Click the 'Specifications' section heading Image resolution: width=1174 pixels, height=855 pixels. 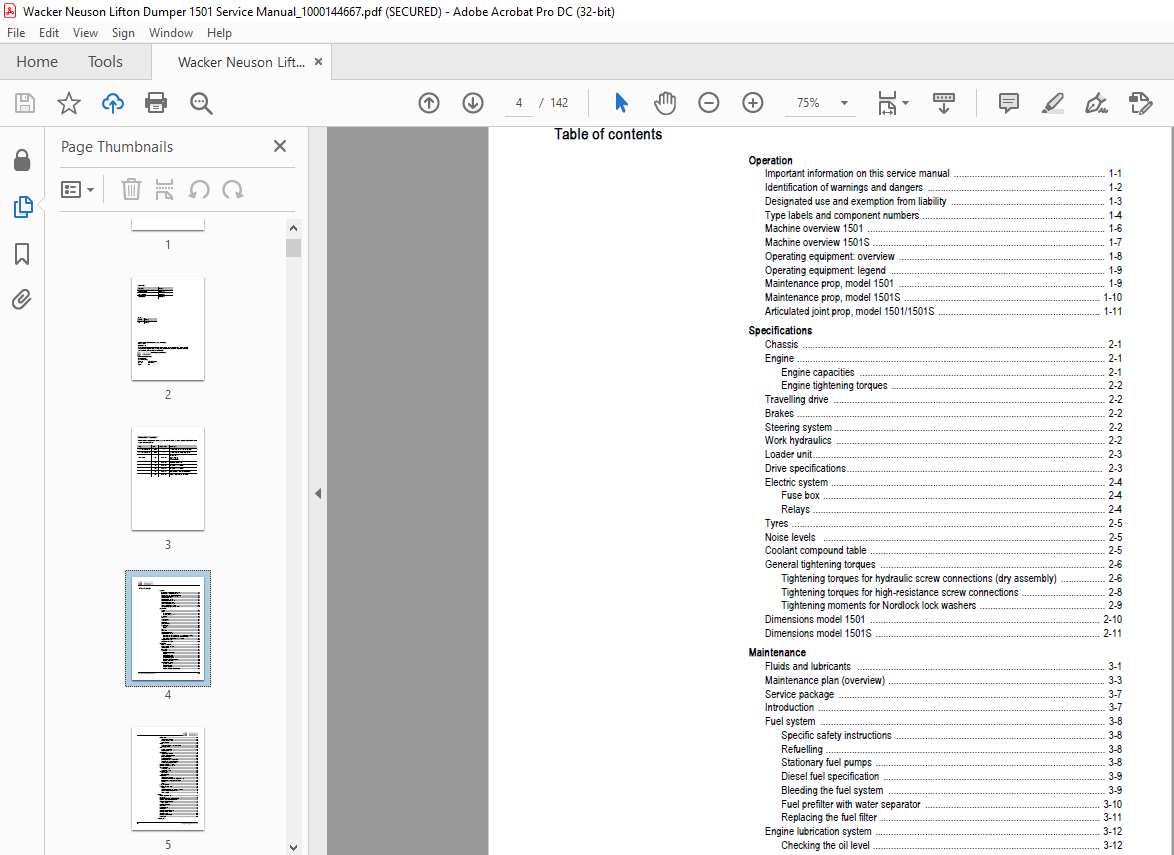click(780, 330)
